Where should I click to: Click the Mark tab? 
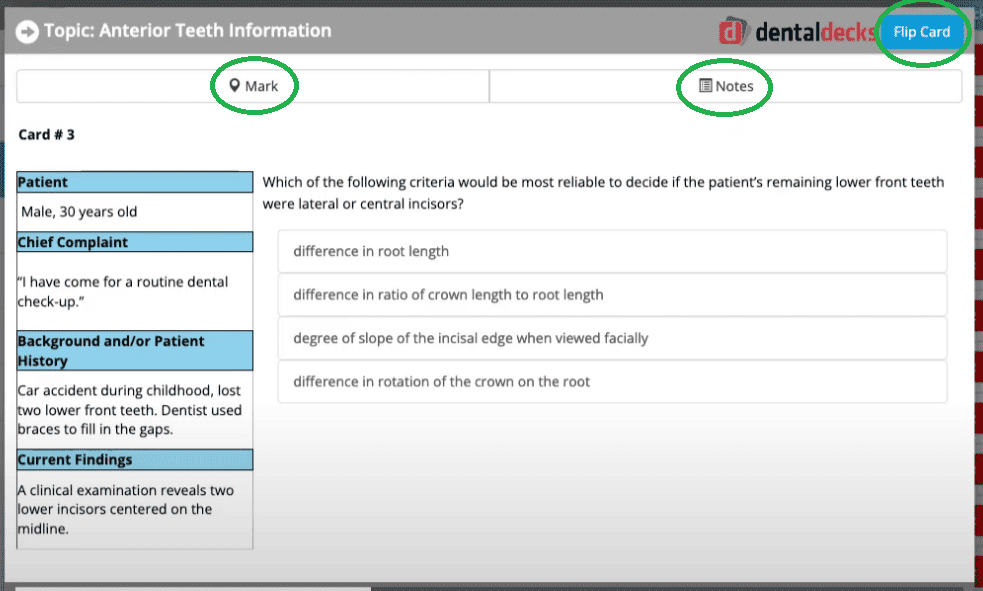pyautogui.click(x=254, y=86)
